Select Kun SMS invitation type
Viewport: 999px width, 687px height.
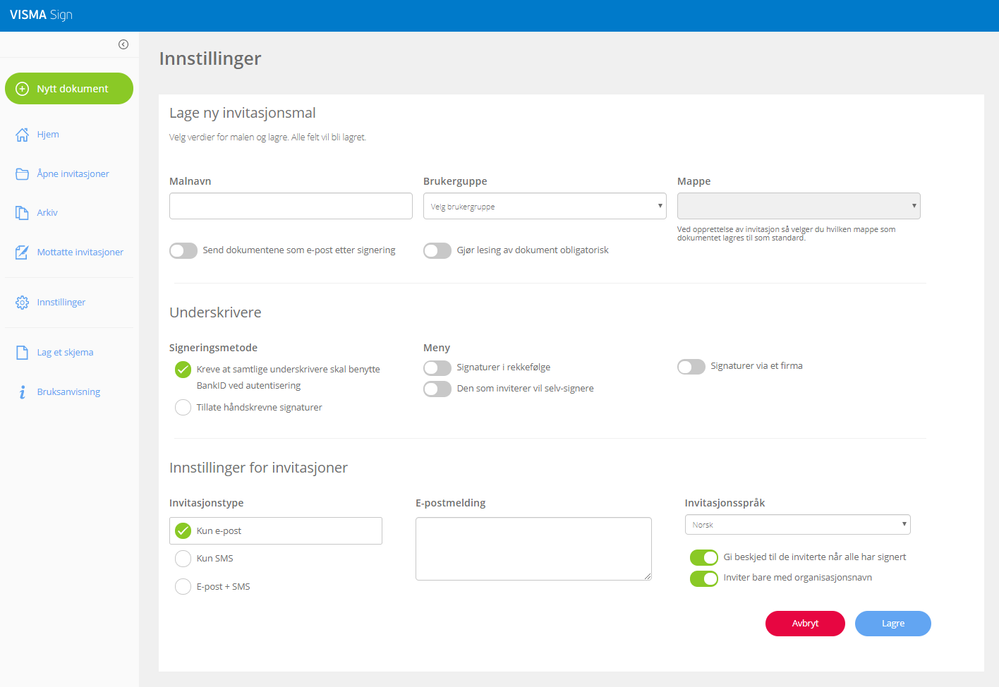183,558
